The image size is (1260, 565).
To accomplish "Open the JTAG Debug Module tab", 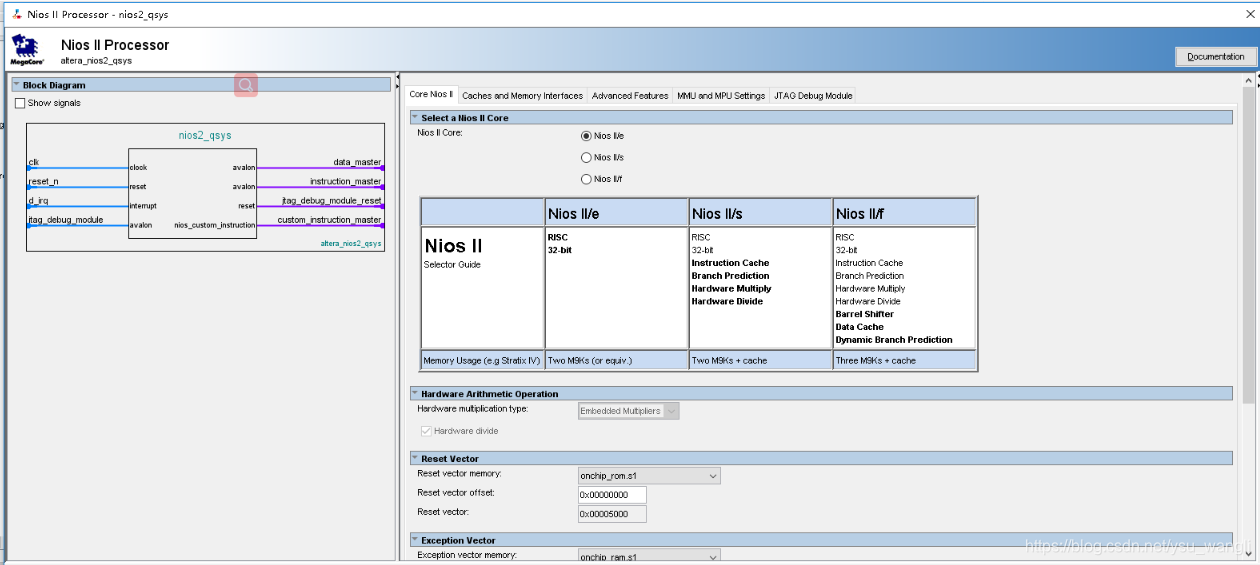I will pyautogui.click(x=813, y=96).
